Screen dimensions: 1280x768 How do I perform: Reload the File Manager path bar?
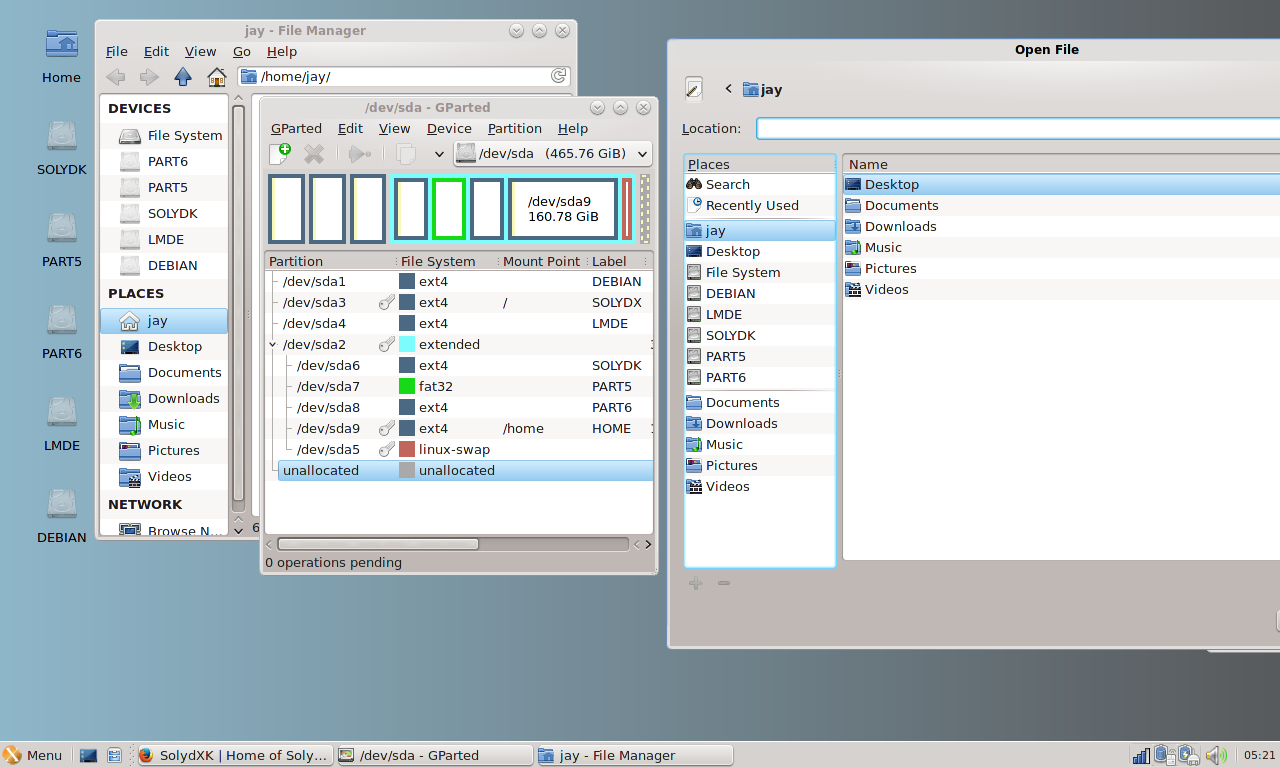(559, 77)
